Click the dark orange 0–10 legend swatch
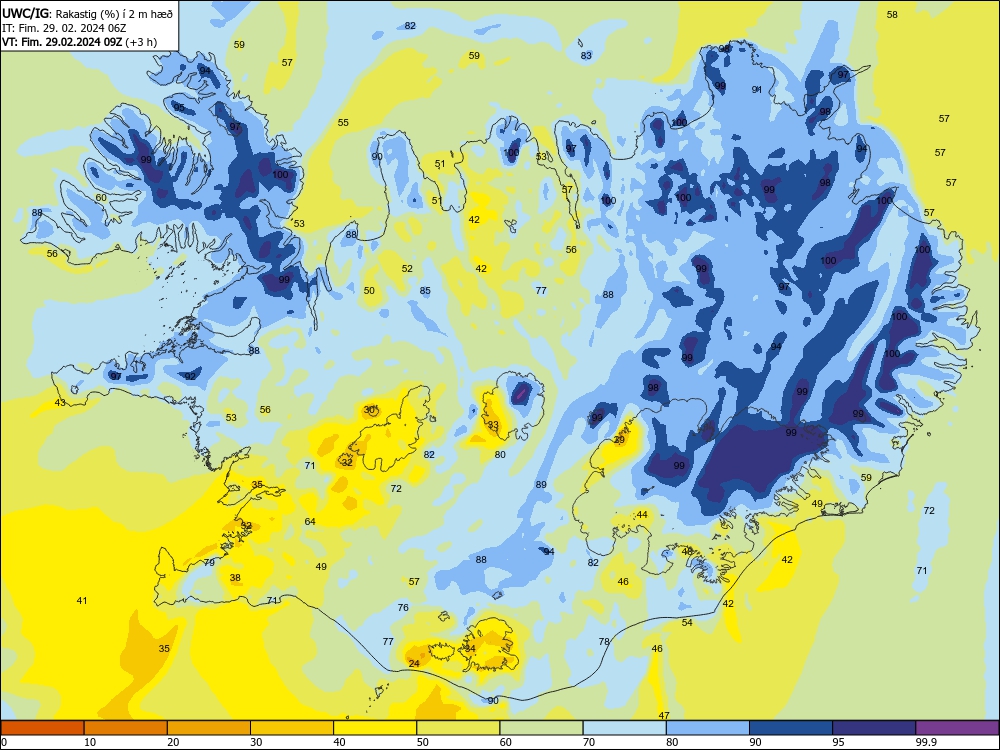 click(42, 728)
